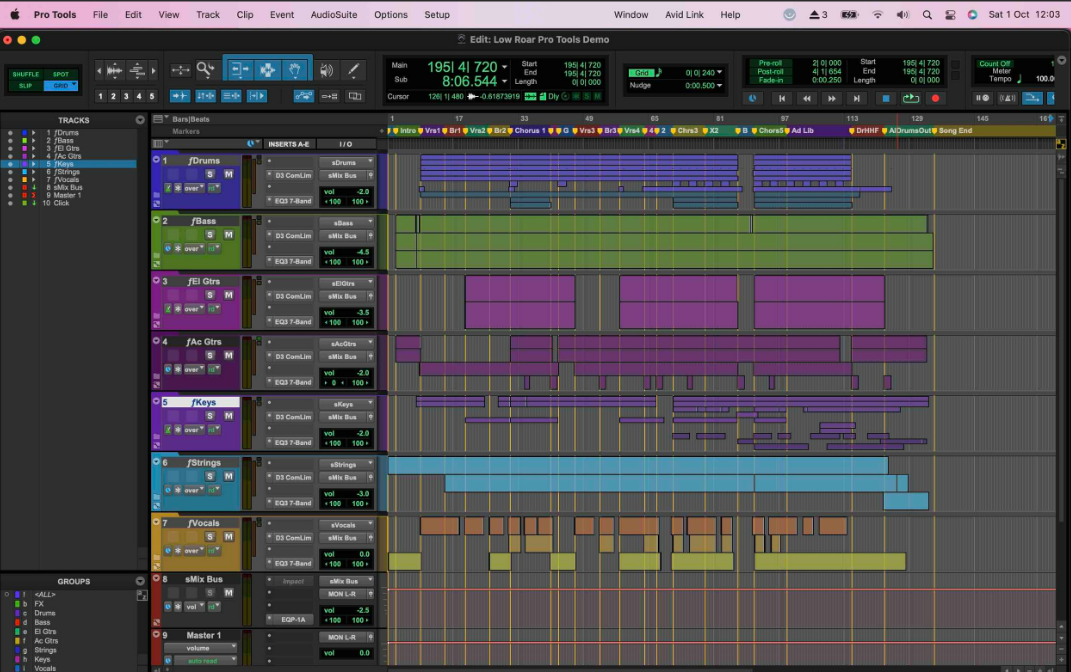Open fDrums 'over' track view selector
This screenshot has width=1071, height=672.
pos(193,188)
